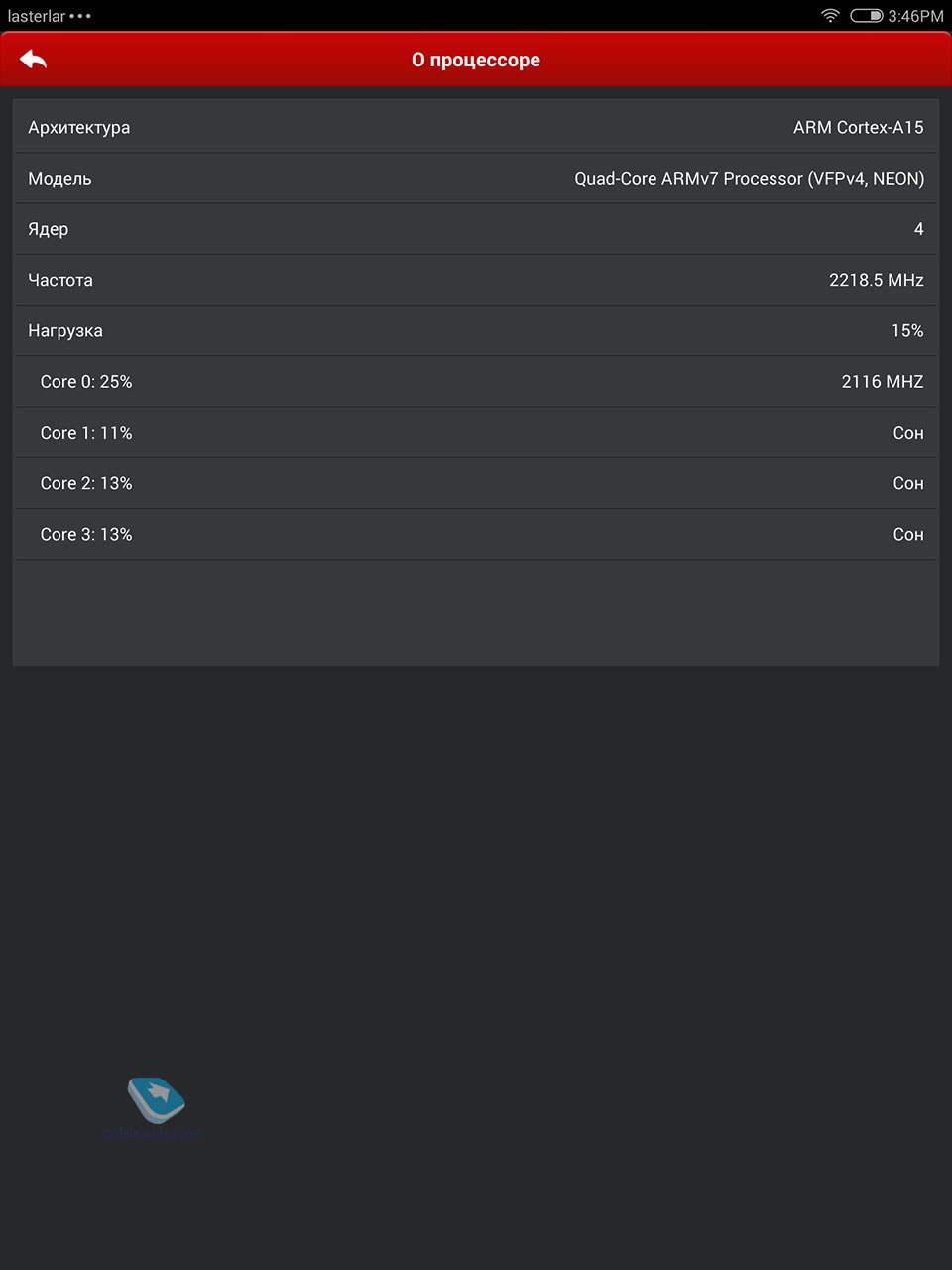Viewport: 952px width, 1270px height.
Task: Select the Модель processor row
Action: click(476, 179)
